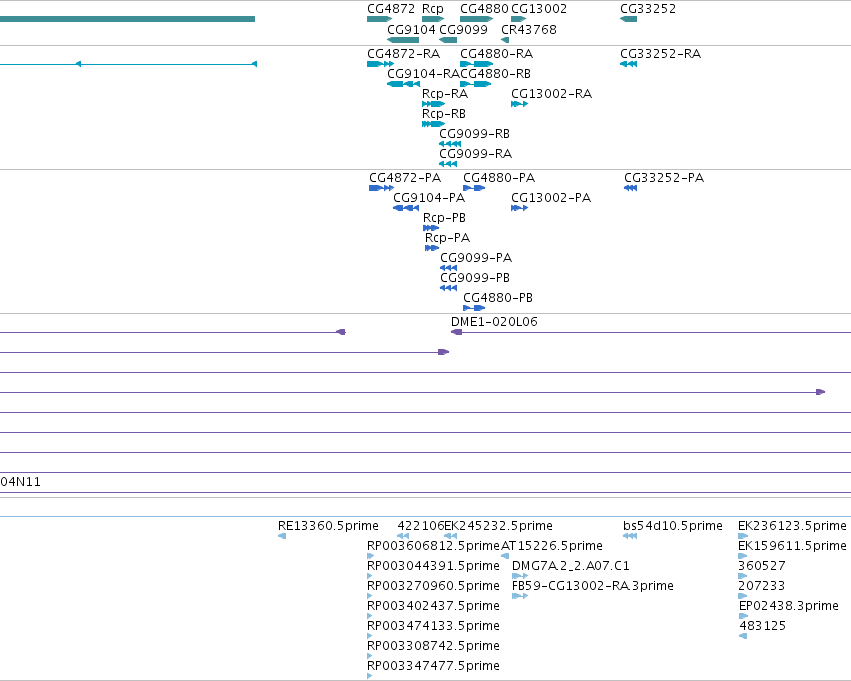Select the Rcp-RA transcript label

click(445, 94)
